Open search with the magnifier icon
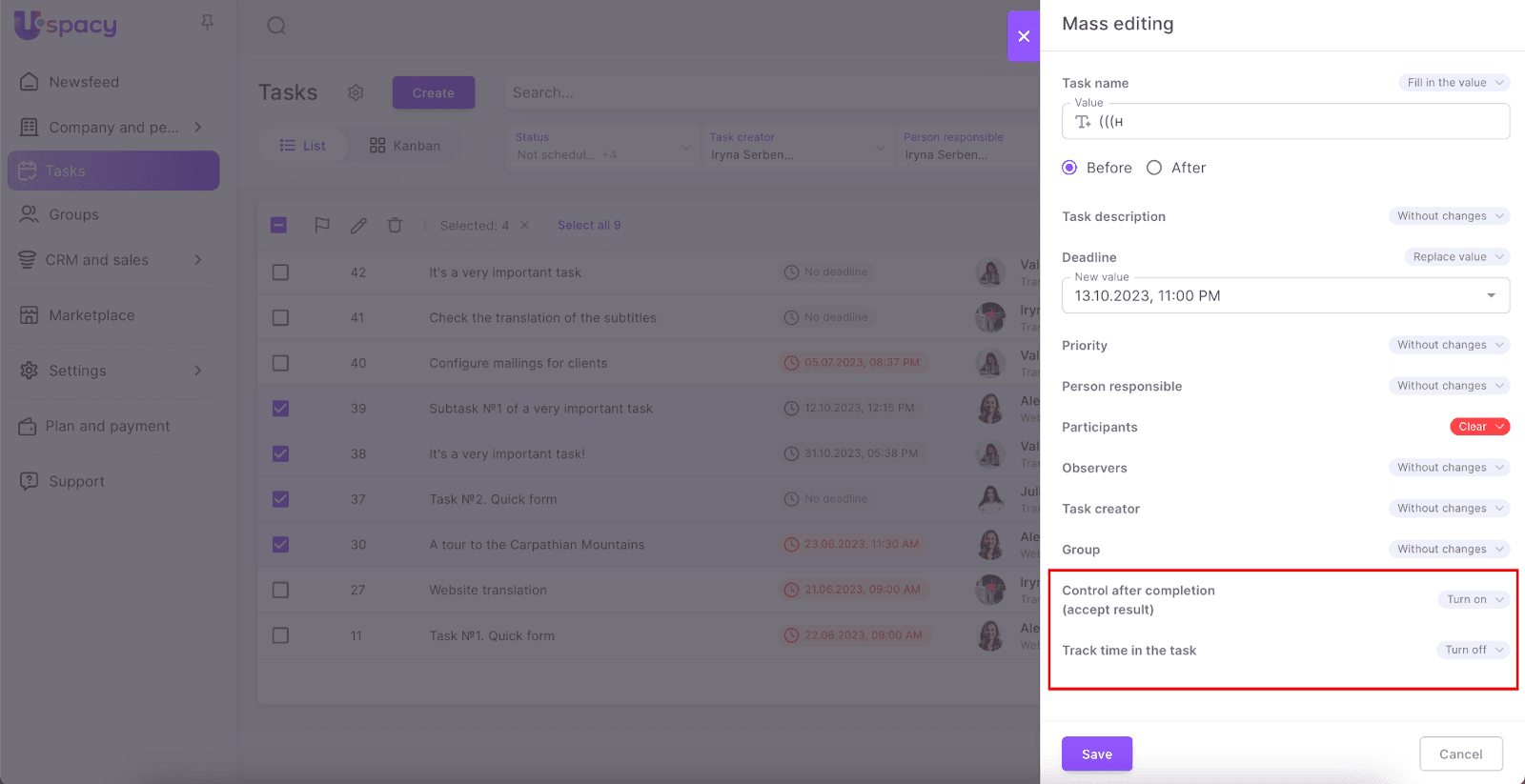Screen dimensions: 1525x784 tap(276, 26)
